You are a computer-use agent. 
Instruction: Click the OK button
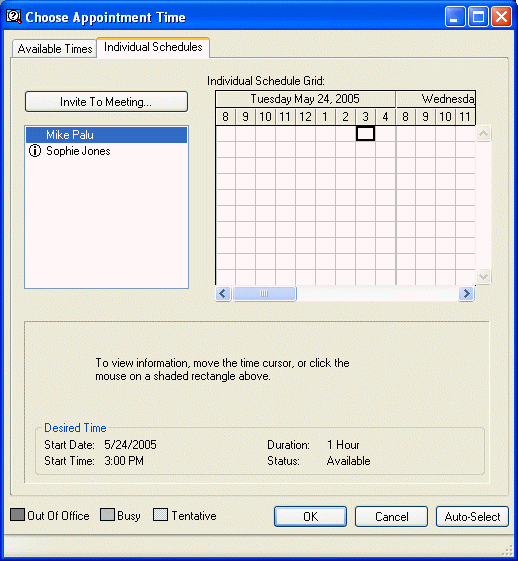(310, 516)
